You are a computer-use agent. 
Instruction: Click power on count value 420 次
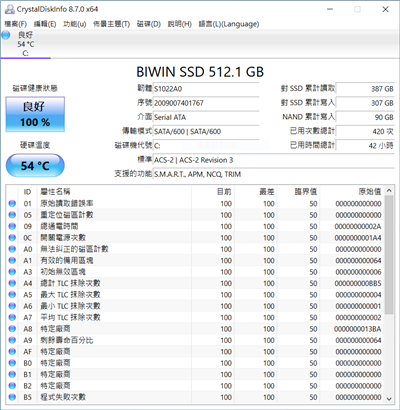[x=365, y=131]
